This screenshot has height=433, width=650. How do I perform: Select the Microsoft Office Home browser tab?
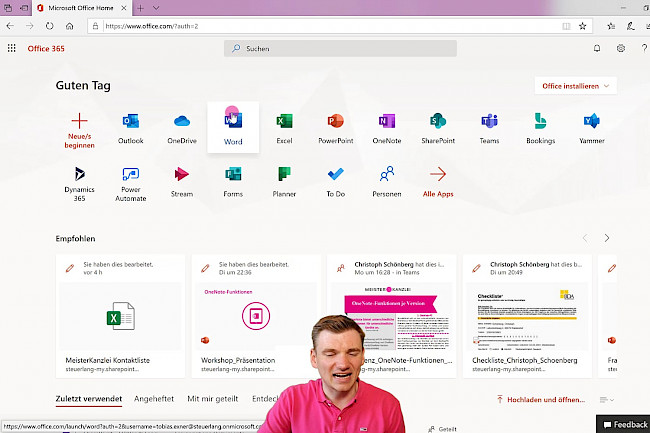(x=82, y=8)
